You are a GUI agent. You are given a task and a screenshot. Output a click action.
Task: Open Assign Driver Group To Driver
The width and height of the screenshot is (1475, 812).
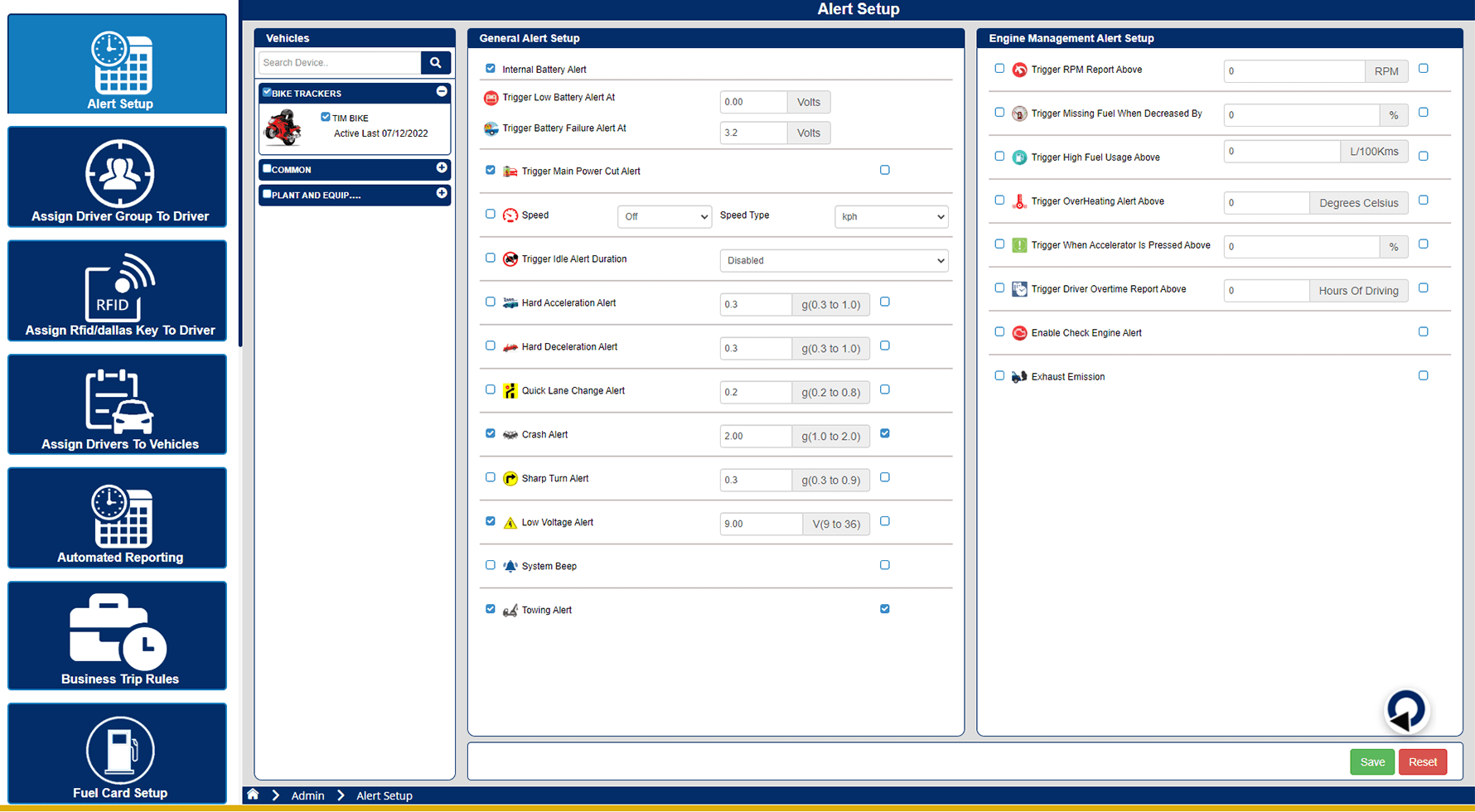tap(117, 177)
